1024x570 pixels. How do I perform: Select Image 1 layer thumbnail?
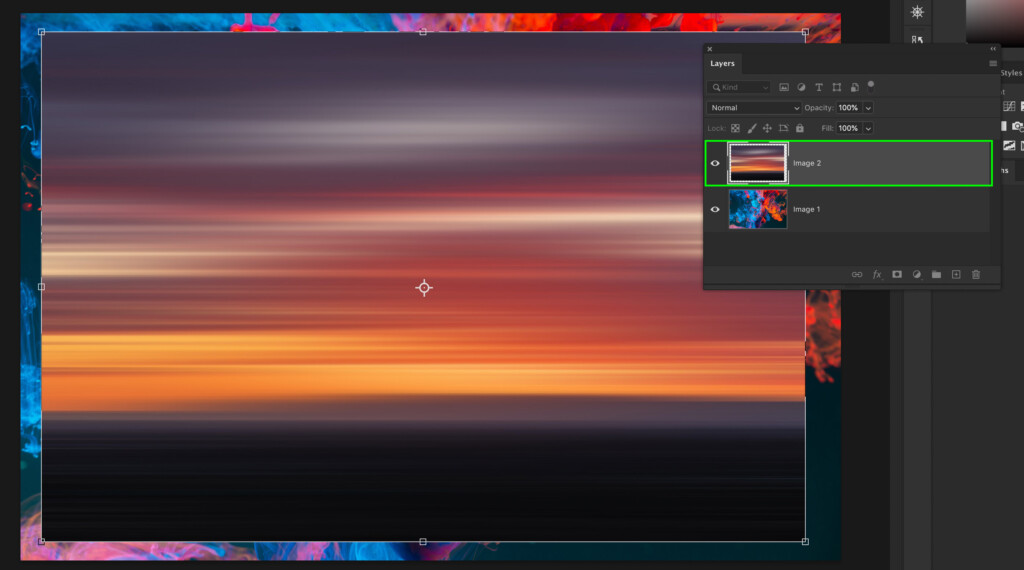(758, 209)
